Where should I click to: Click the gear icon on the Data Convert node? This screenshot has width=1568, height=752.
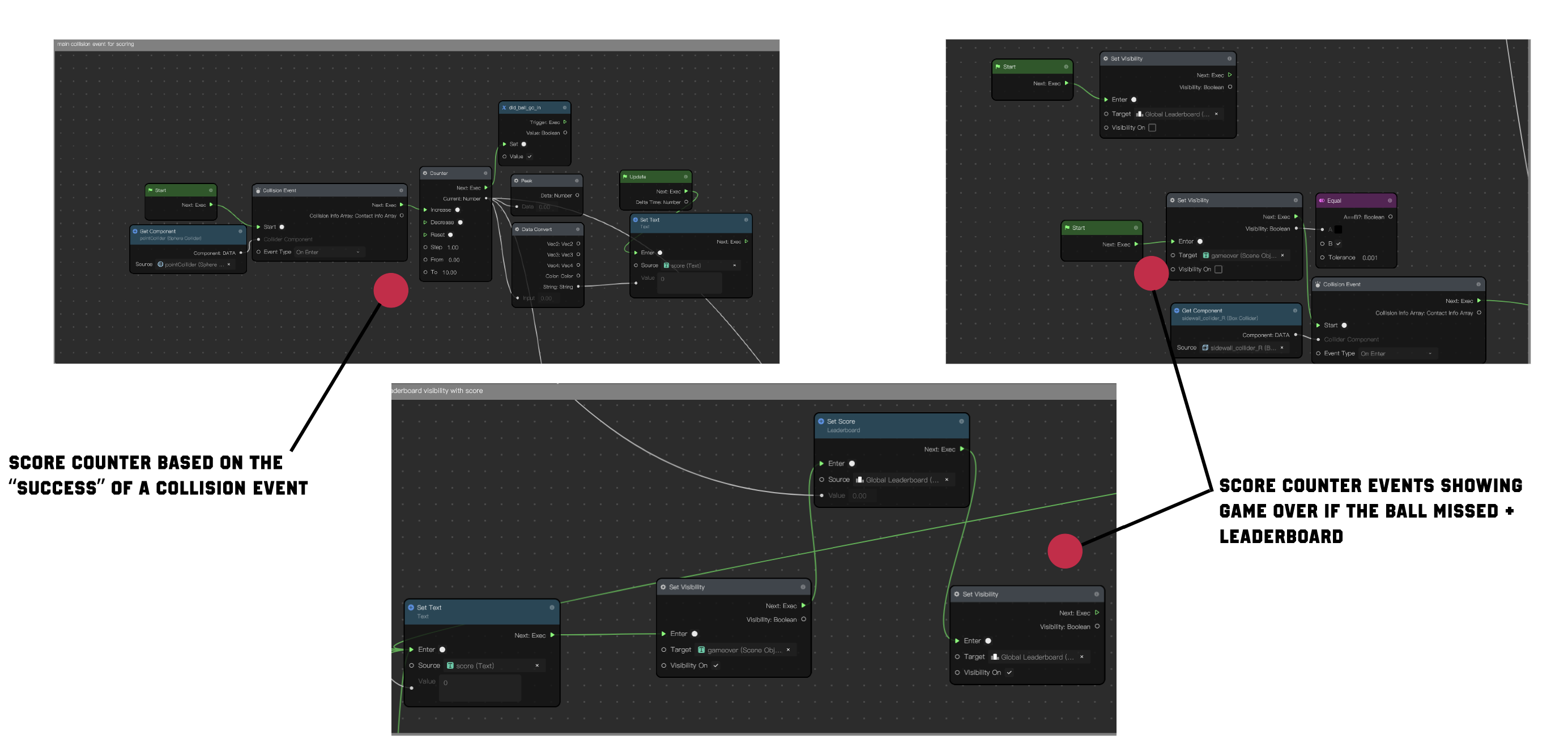point(517,229)
